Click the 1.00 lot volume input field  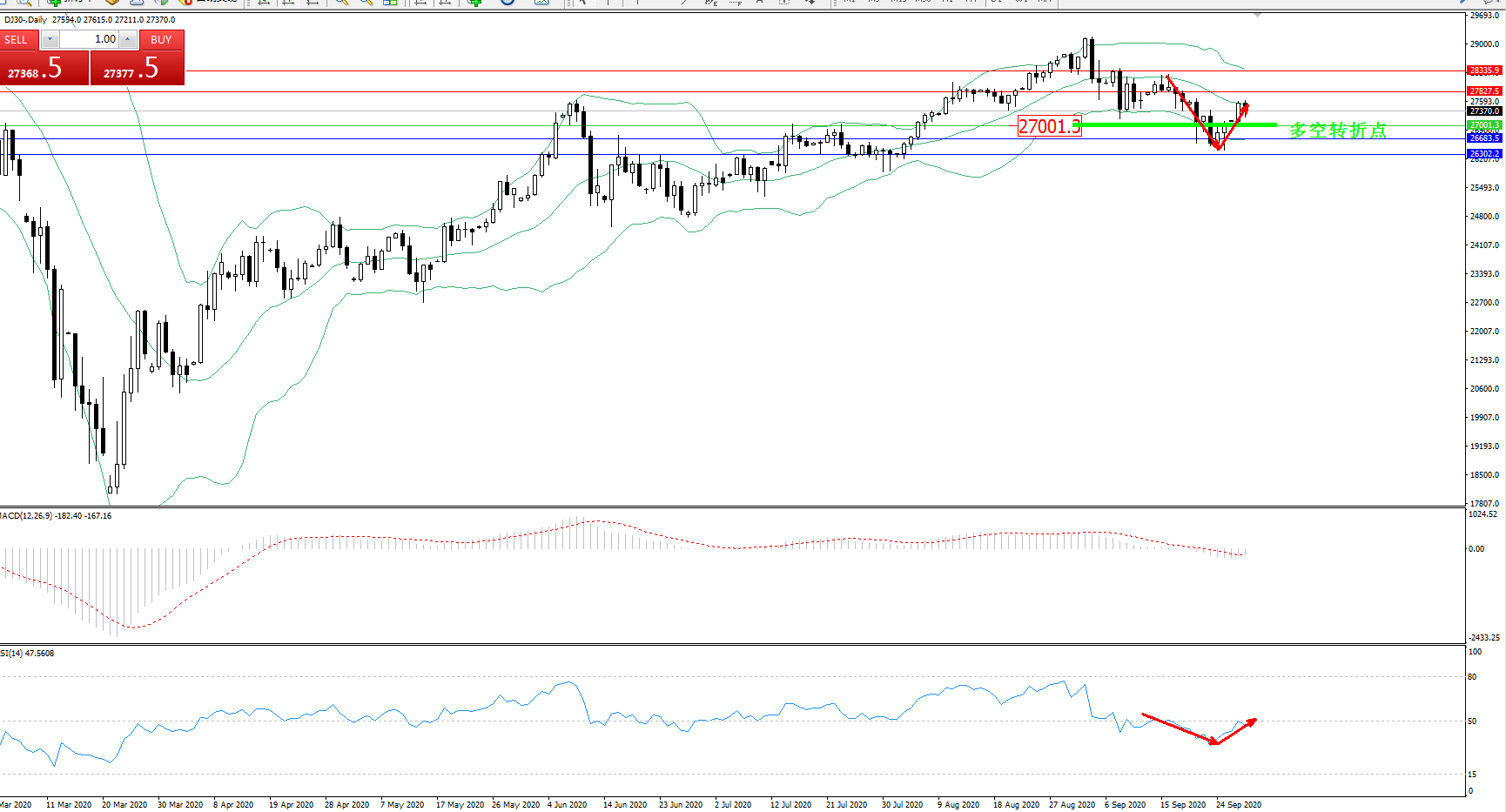[x=89, y=39]
